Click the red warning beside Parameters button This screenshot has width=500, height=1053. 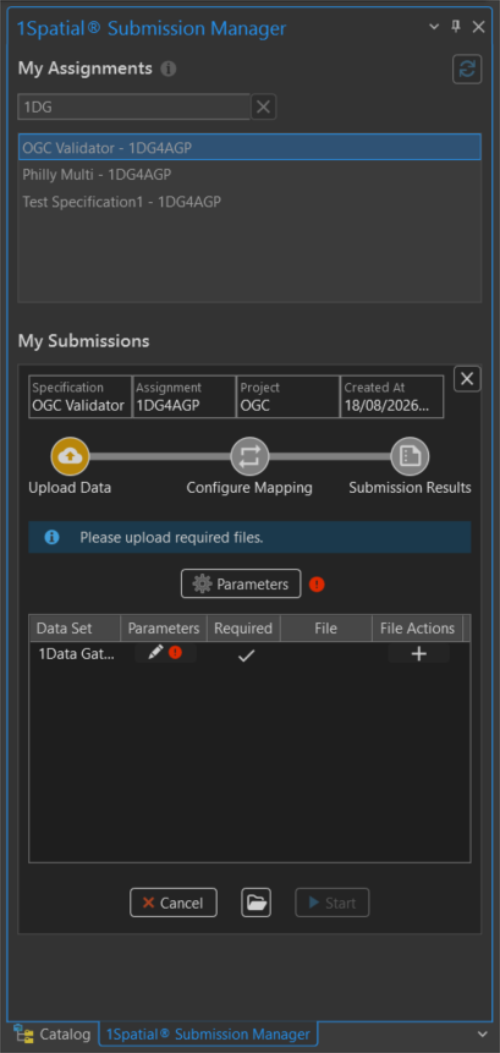[317, 584]
